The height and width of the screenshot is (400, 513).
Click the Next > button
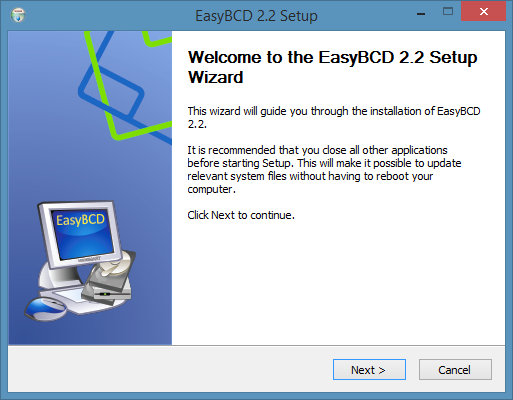pos(369,369)
